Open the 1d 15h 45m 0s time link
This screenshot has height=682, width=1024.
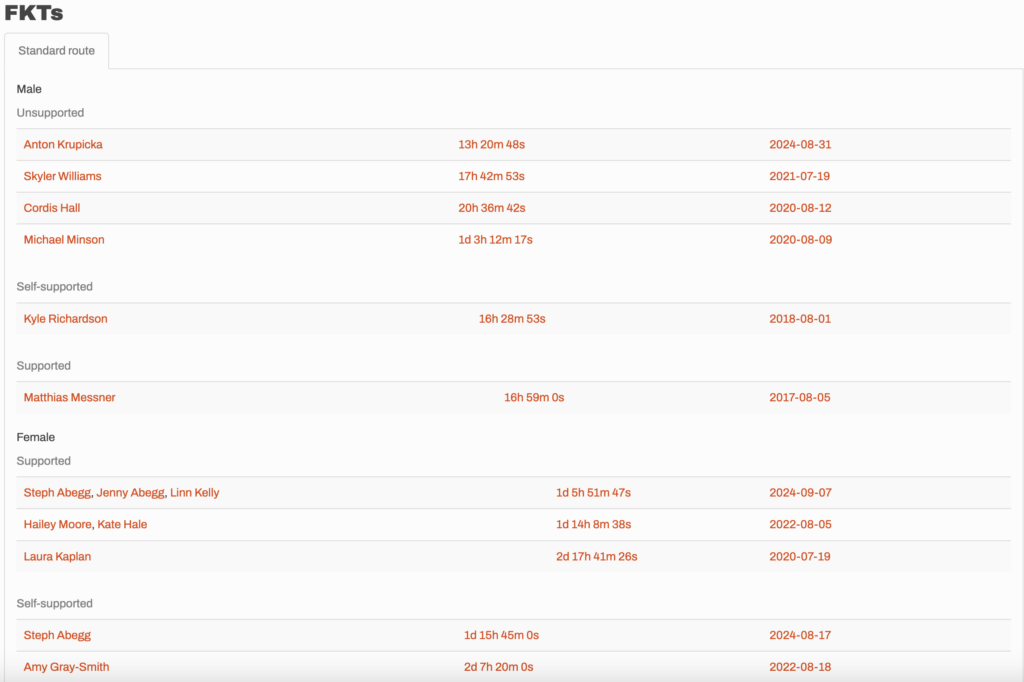click(x=501, y=636)
